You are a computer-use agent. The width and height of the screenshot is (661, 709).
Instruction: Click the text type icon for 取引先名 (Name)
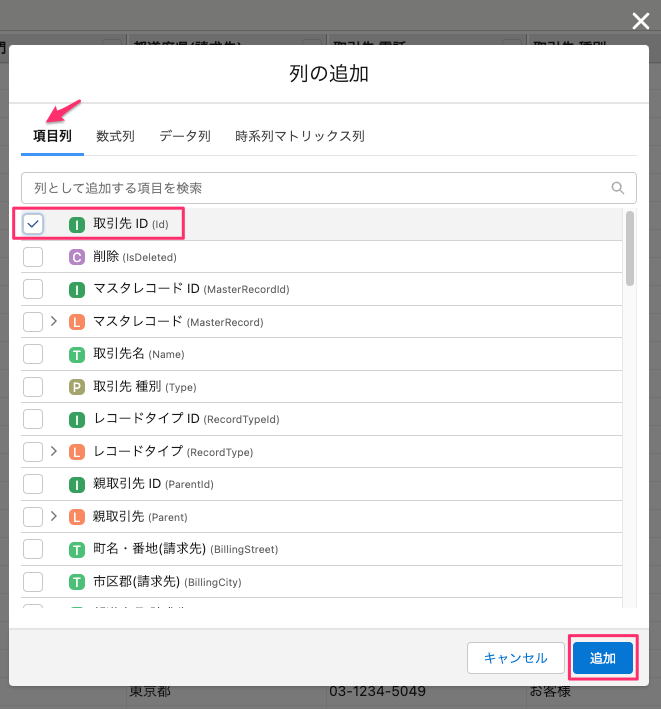point(77,355)
